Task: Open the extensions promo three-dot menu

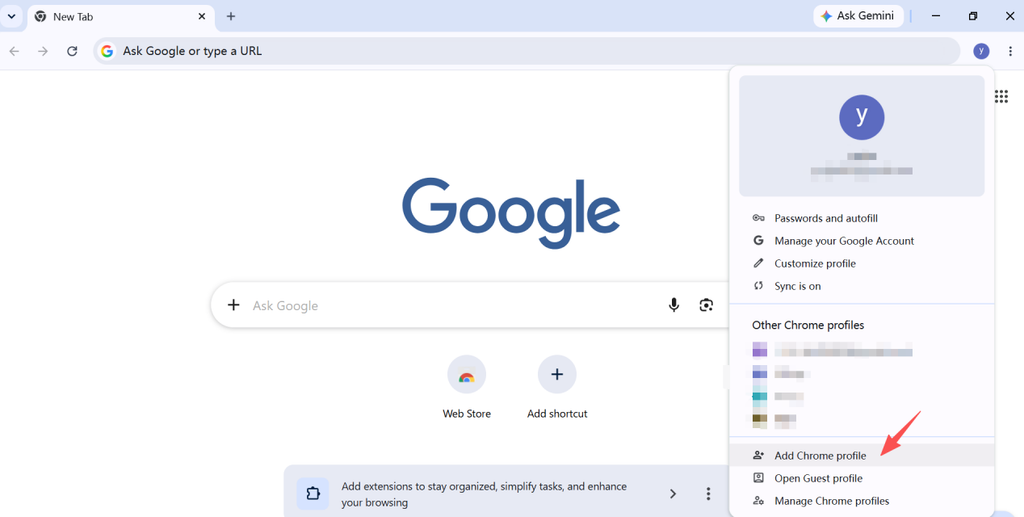Action: [708, 494]
